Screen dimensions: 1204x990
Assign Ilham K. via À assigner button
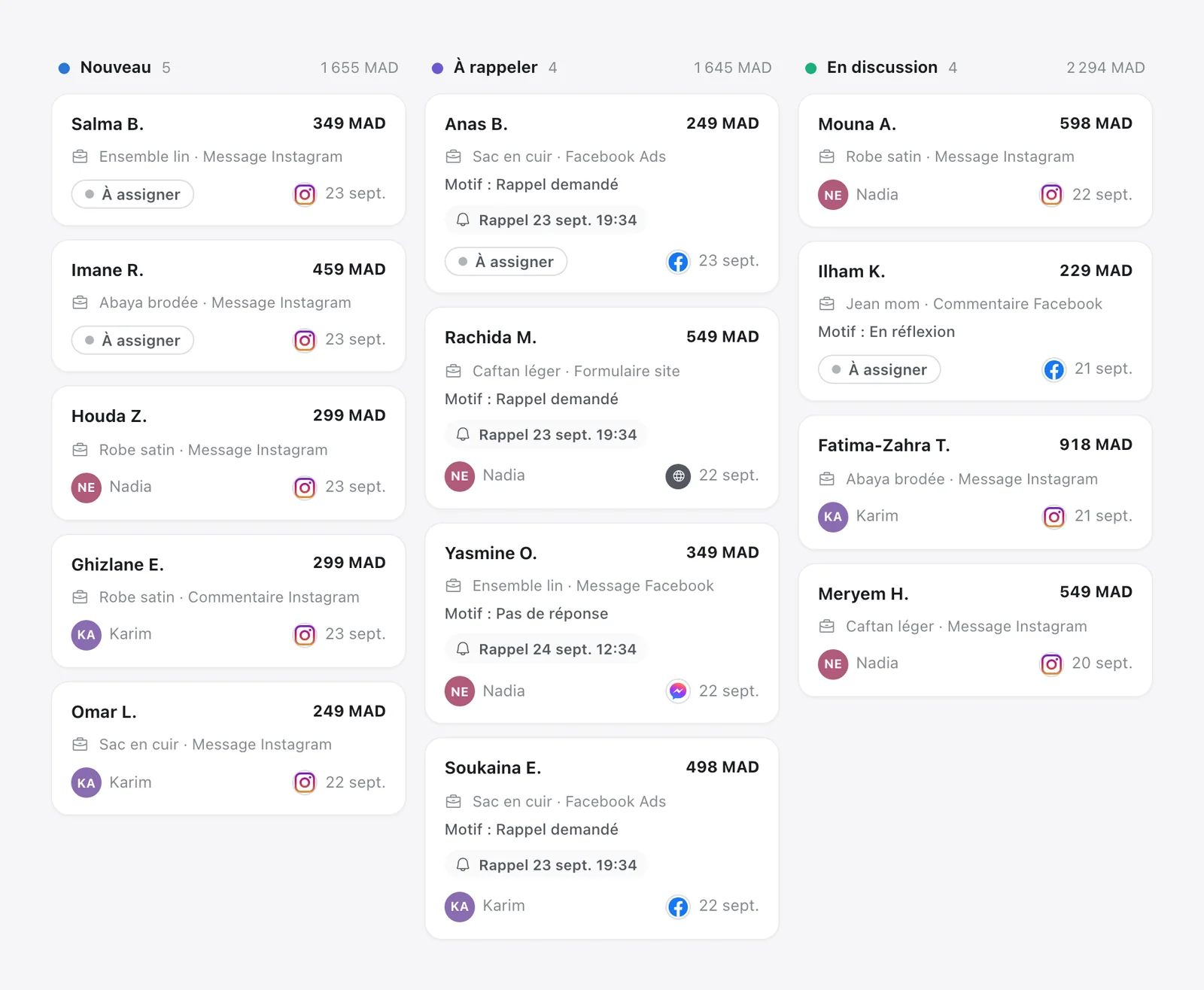click(879, 369)
